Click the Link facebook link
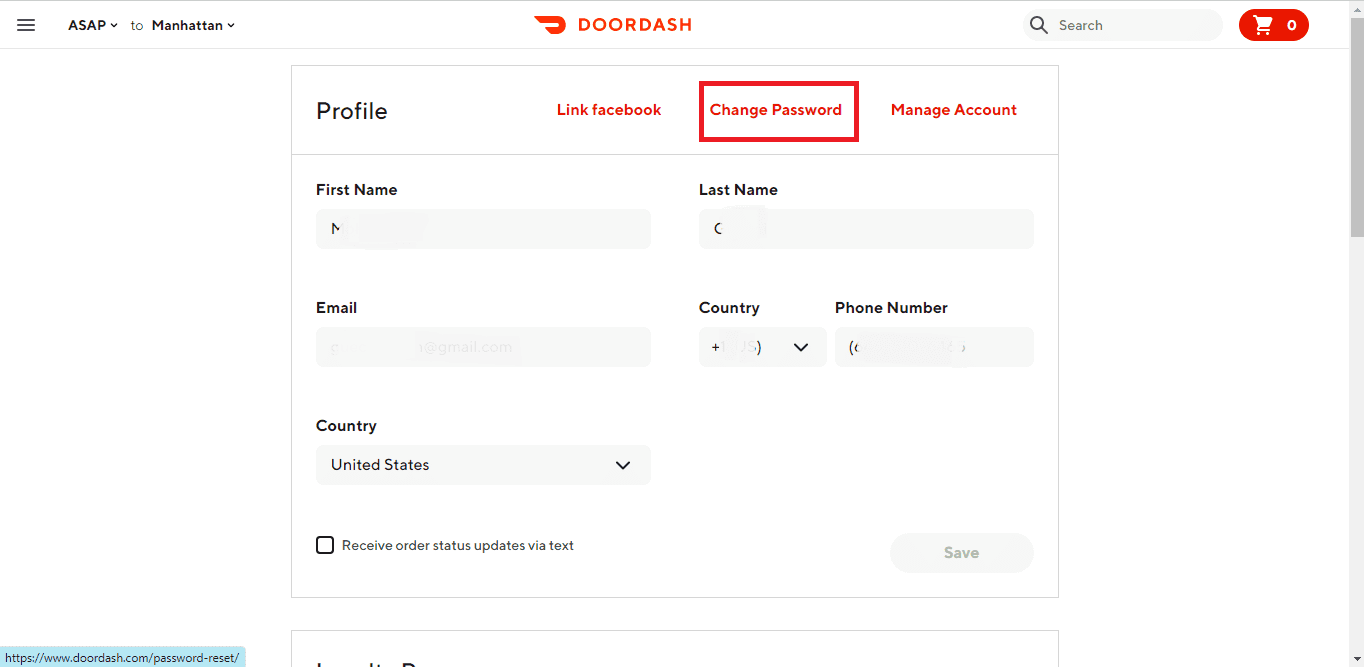This screenshot has width=1364, height=667. (609, 110)
